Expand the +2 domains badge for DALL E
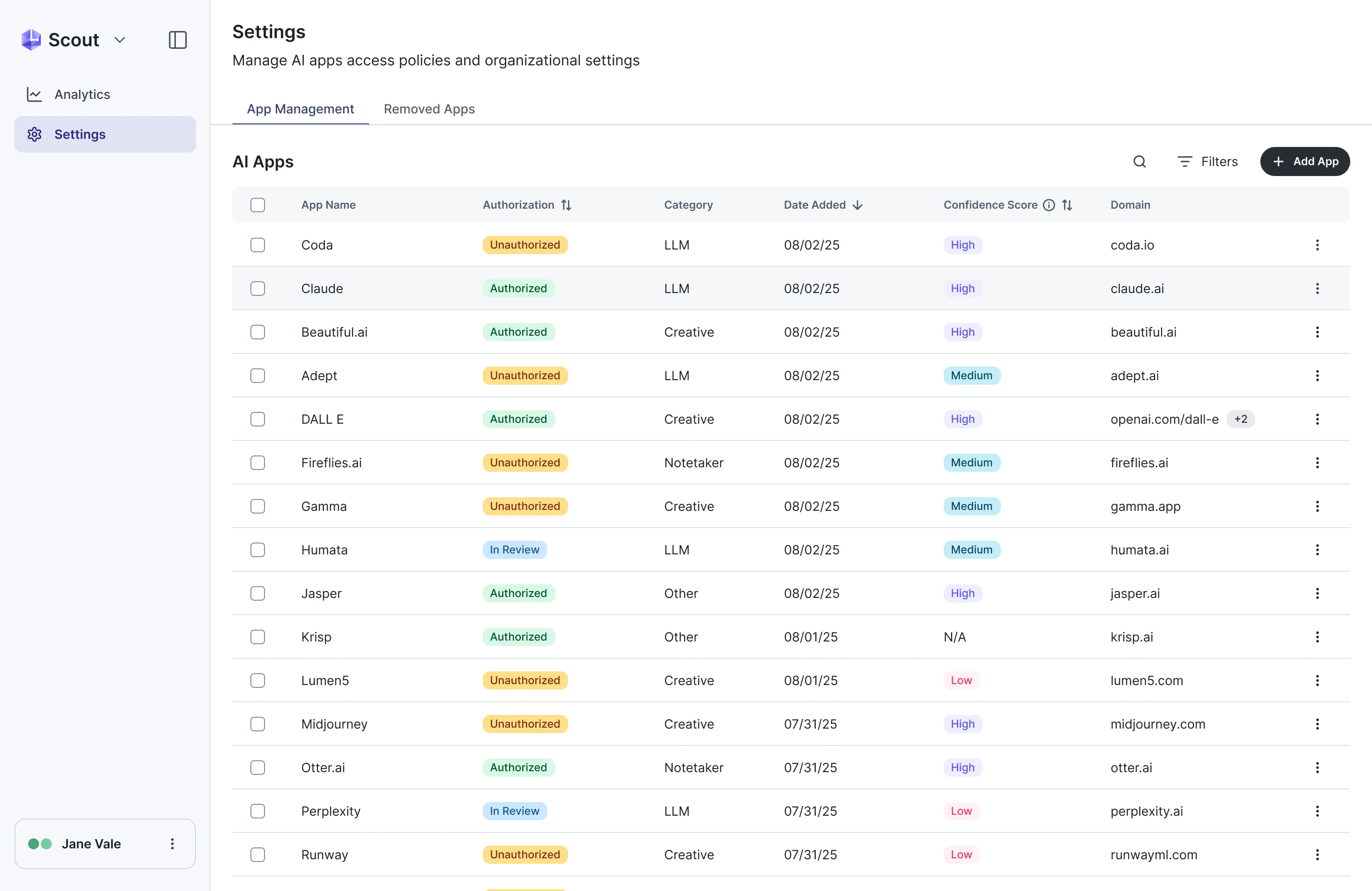 coord(1240,419)
